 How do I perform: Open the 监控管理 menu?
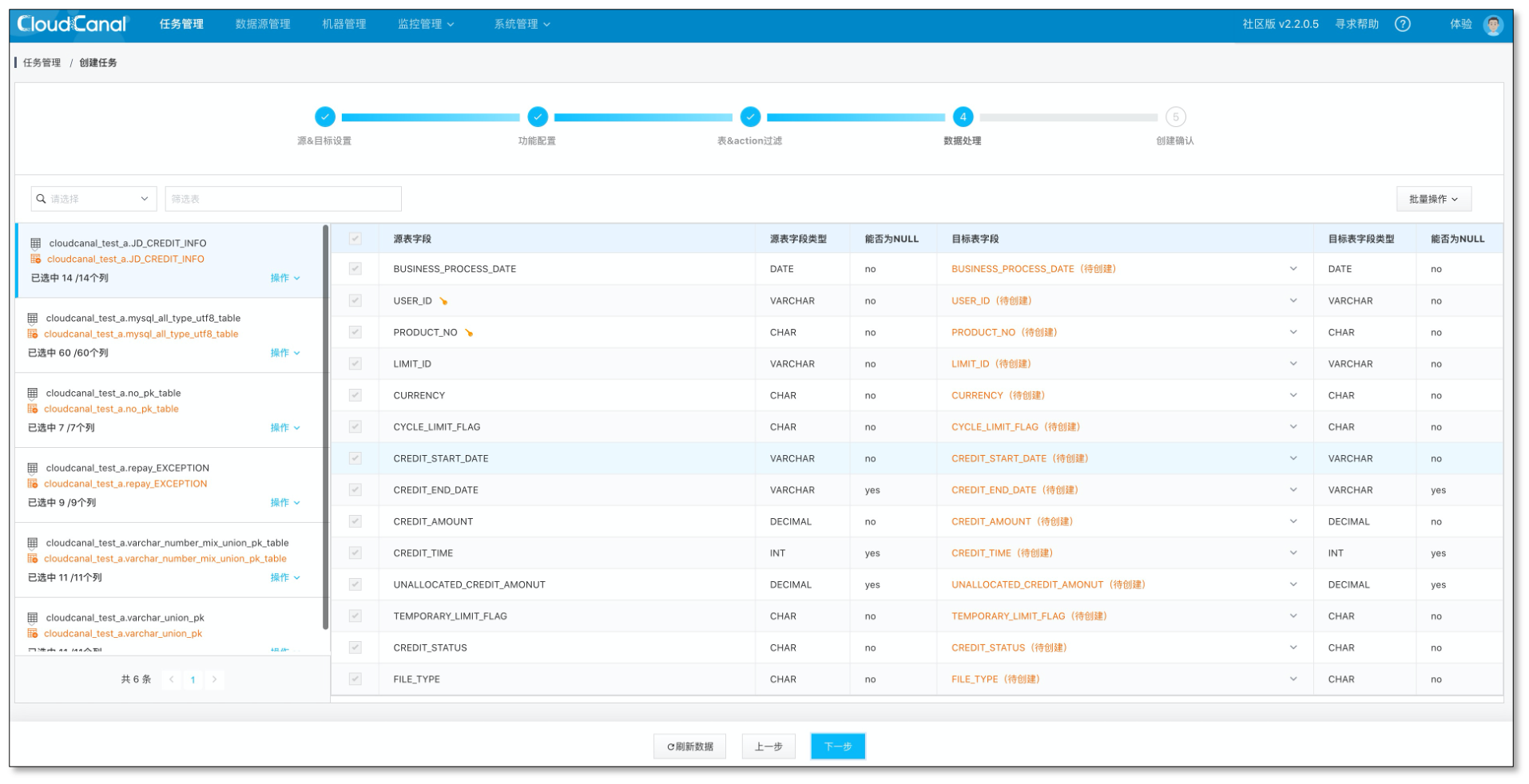point(426,24)
